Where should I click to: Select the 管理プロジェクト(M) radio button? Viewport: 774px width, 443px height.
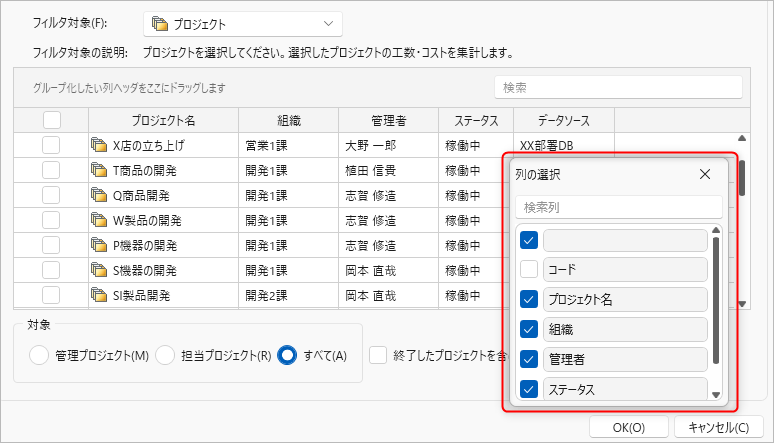pos(39,355)
